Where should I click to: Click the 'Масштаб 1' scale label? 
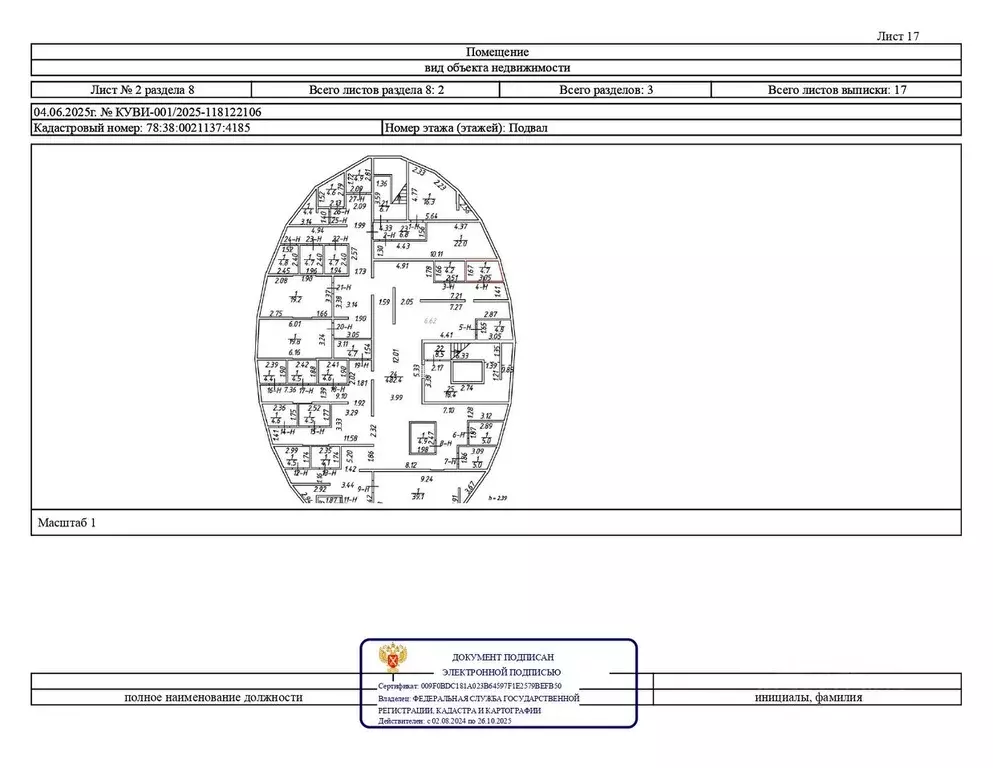coord(66,523)
